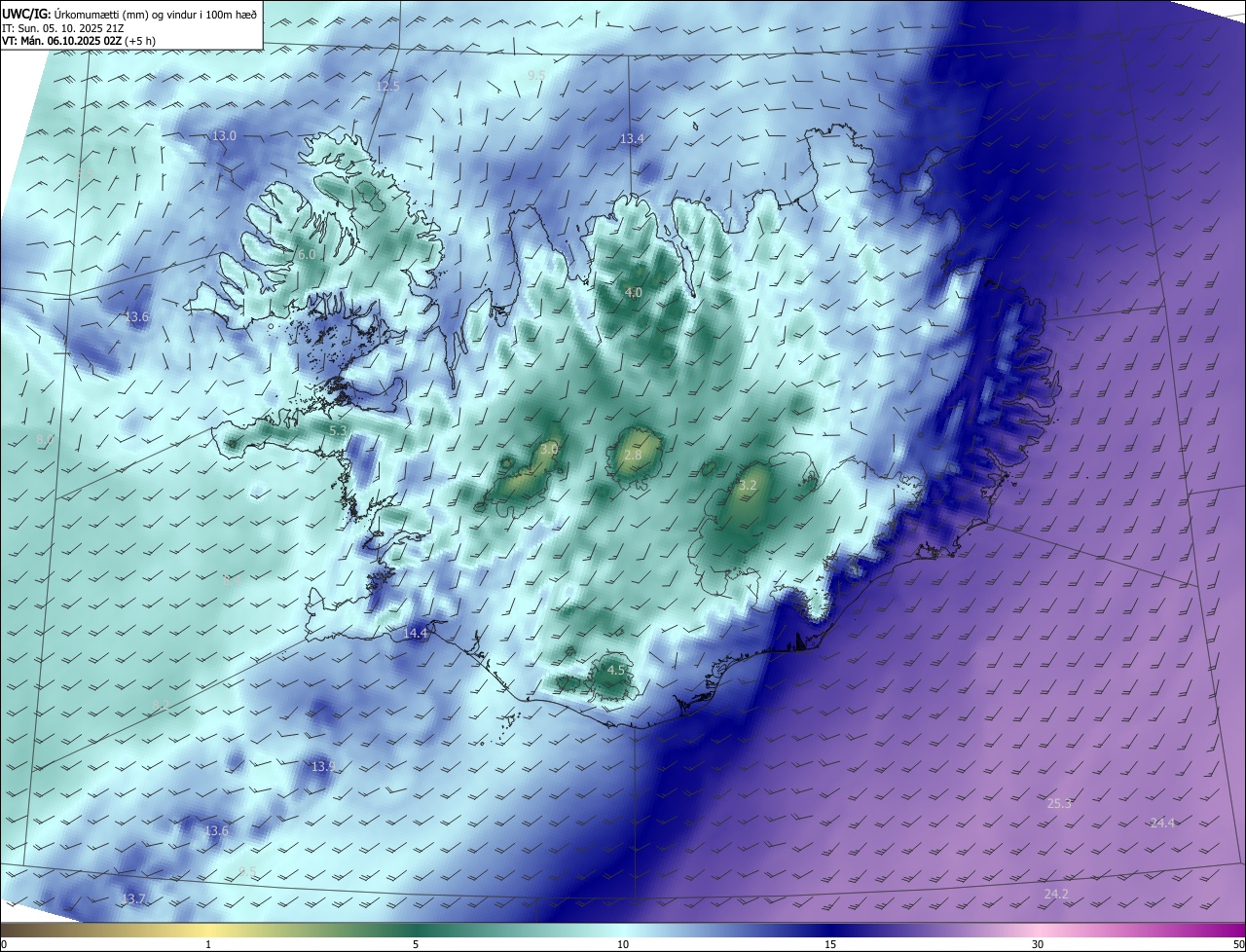Click the 0 tick on the color scale
The height and width of the screenshot is (952, 1246).
(x=4, y=944)
